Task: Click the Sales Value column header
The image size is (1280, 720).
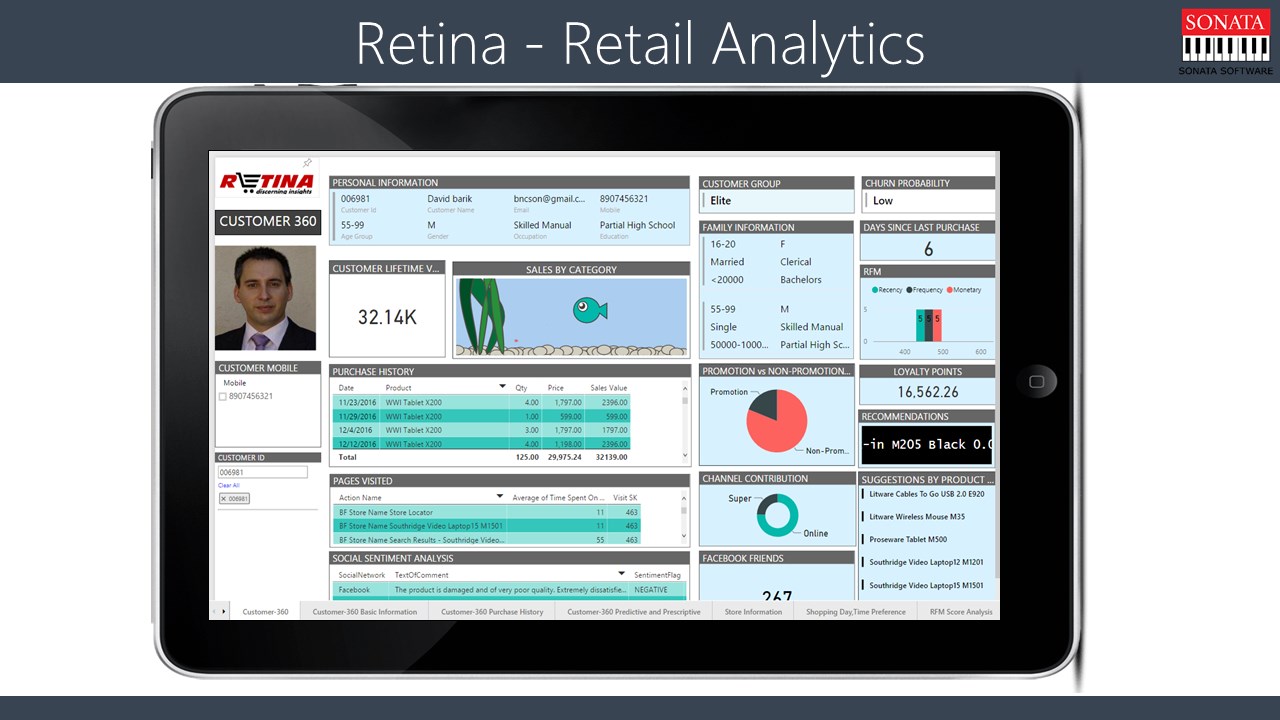Action: pyautogui.click(x=609, y=387)
